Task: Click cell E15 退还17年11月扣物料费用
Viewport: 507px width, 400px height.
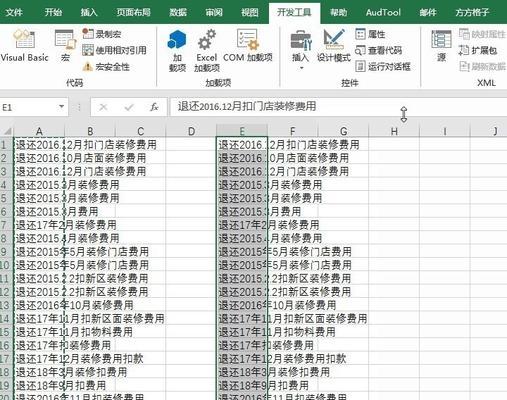Action: tap(242, 332)
